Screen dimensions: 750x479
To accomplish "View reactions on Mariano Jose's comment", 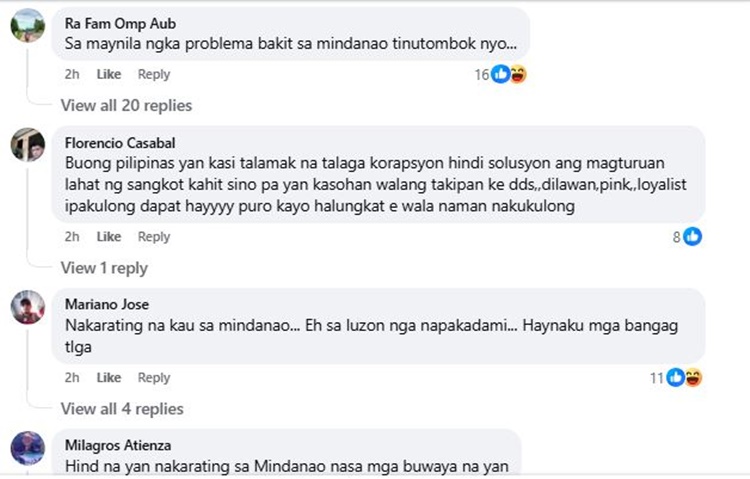I will click(x=684, y=378).
